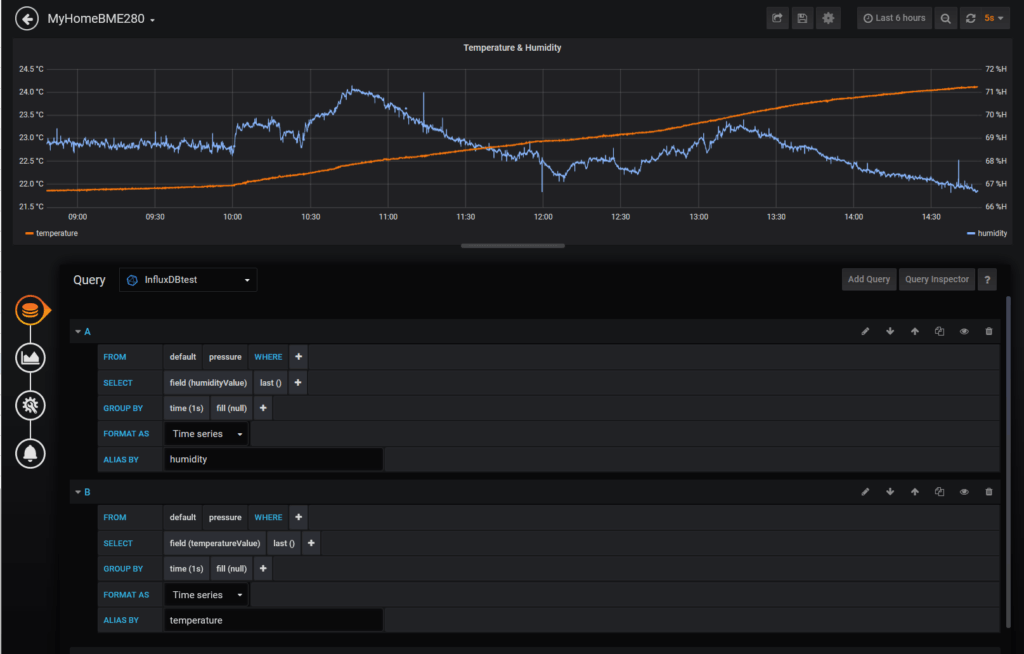This screenshot has width=1024, height=654.
Task: Open the Query Inspector
Action: pyautogui.click(x=936, y=280)
